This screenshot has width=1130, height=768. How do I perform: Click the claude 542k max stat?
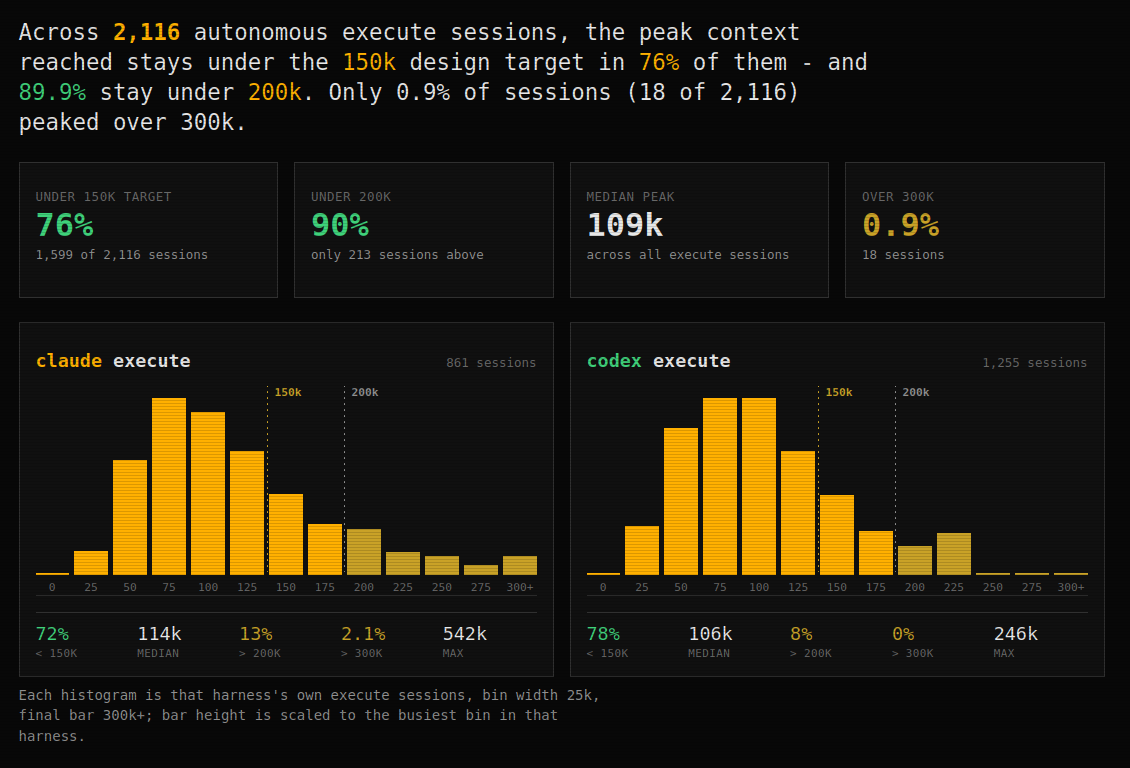point(465,634)
